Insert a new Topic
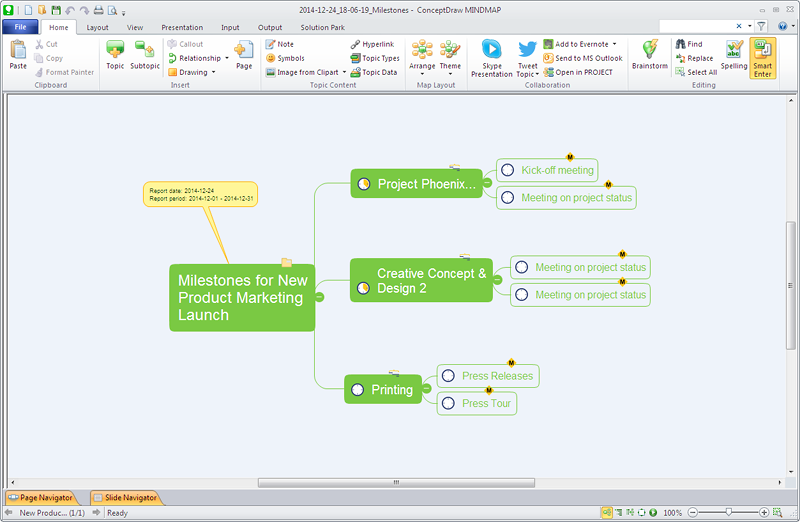This screenshot has height=522, width=800. (115, 54)
